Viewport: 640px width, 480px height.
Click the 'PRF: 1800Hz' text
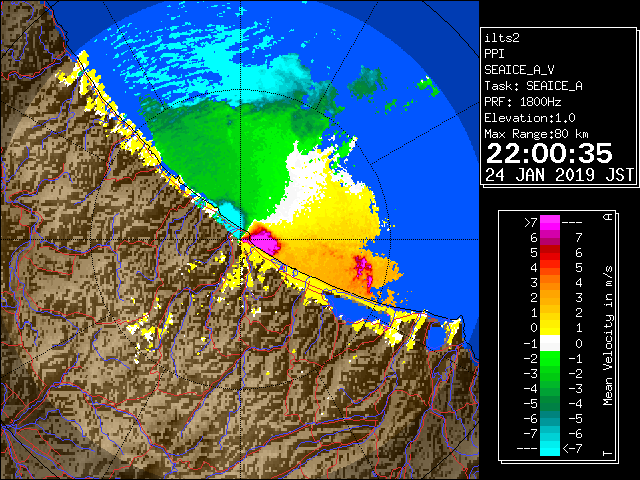click(x=523, y=102)
